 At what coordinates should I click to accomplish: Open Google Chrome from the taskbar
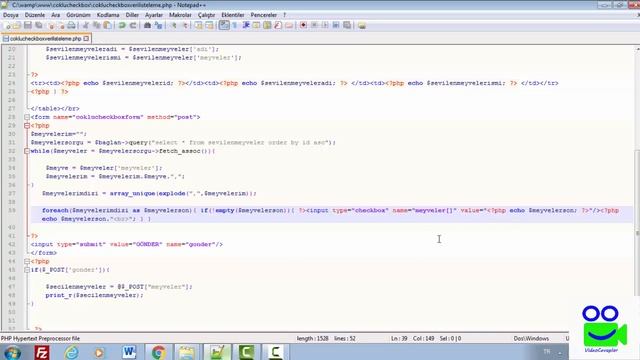coord(158,352)
